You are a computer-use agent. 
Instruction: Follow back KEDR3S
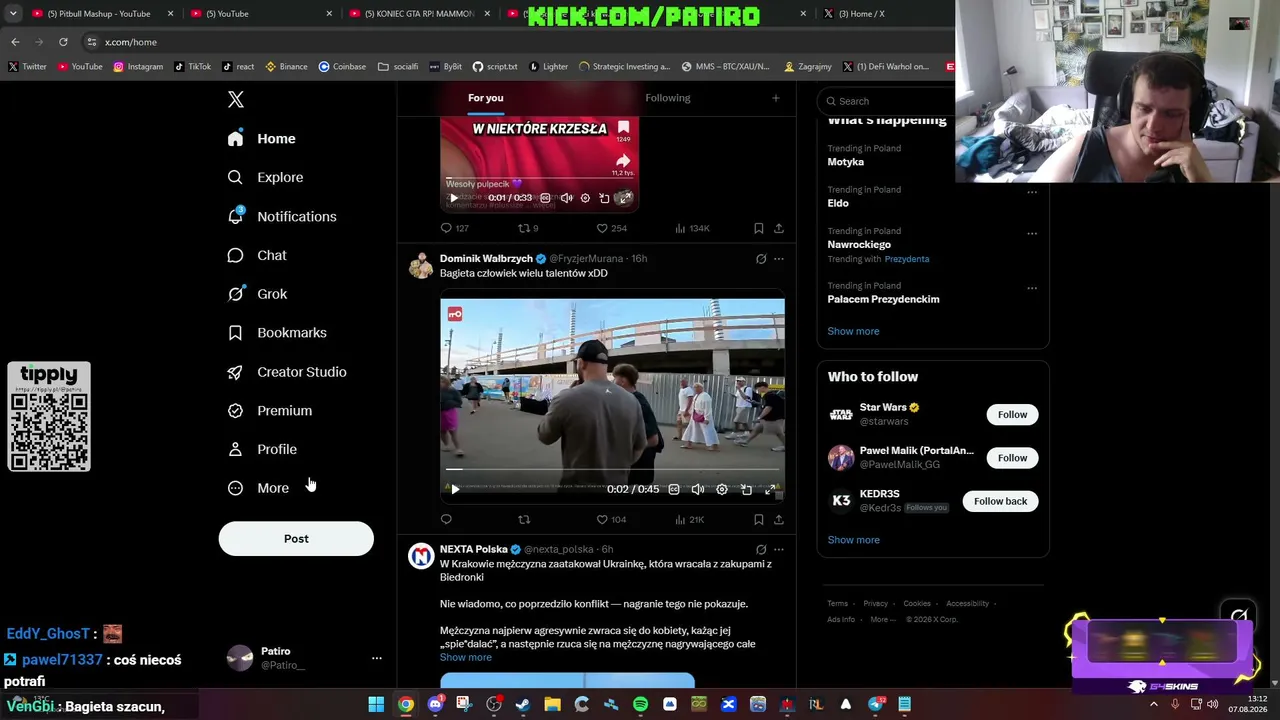point(1000,501)
